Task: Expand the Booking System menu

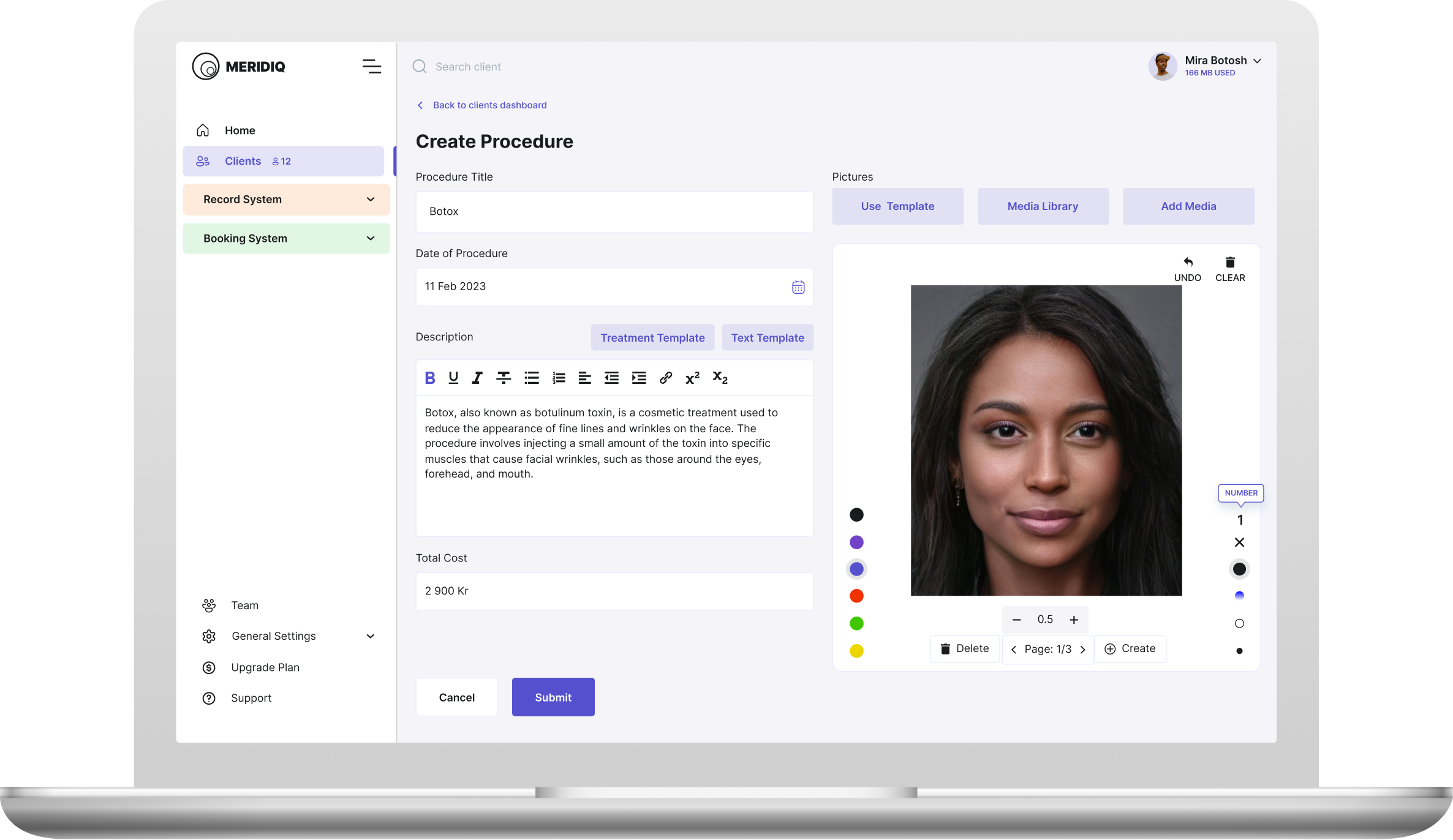Action: click(370, 238)
